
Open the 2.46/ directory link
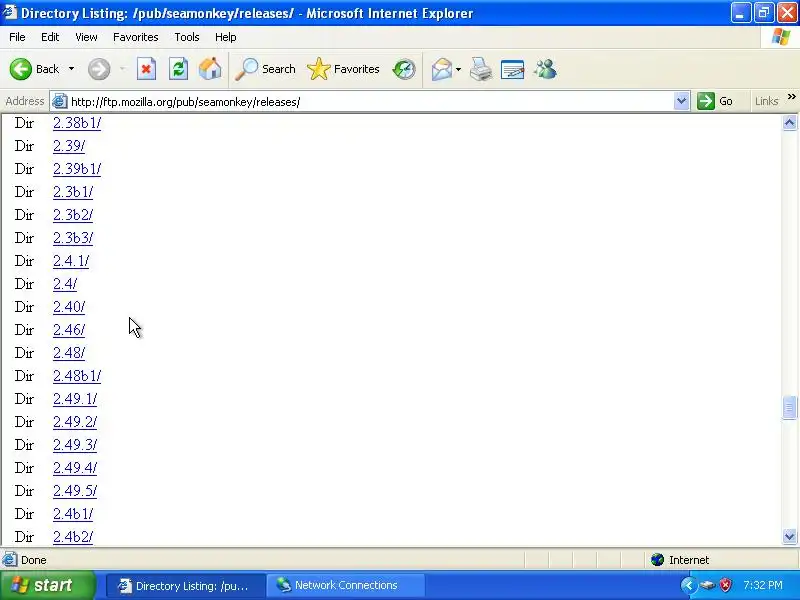[69, 330]
